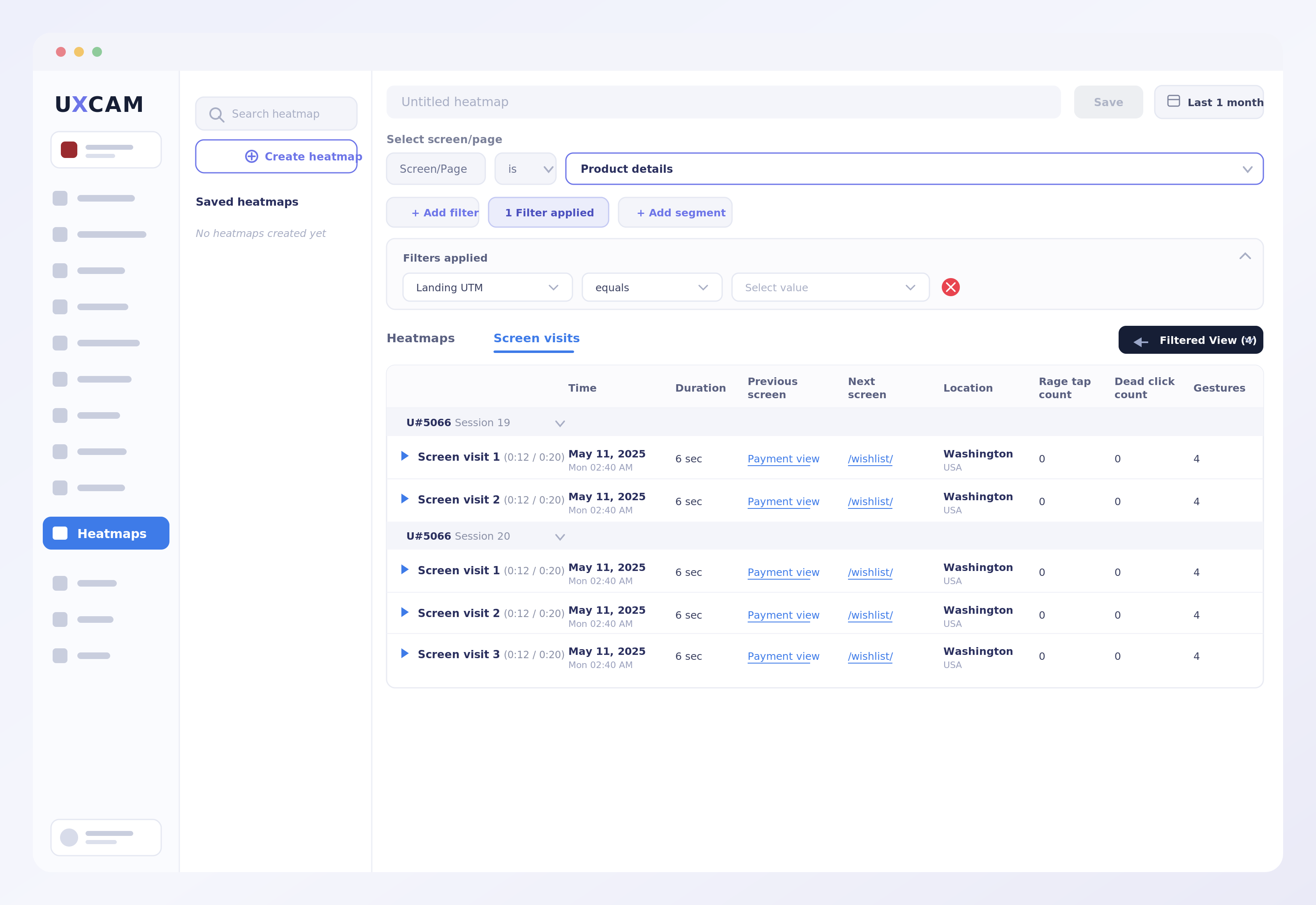Click the + Add segment button

(x=675, y=213)
